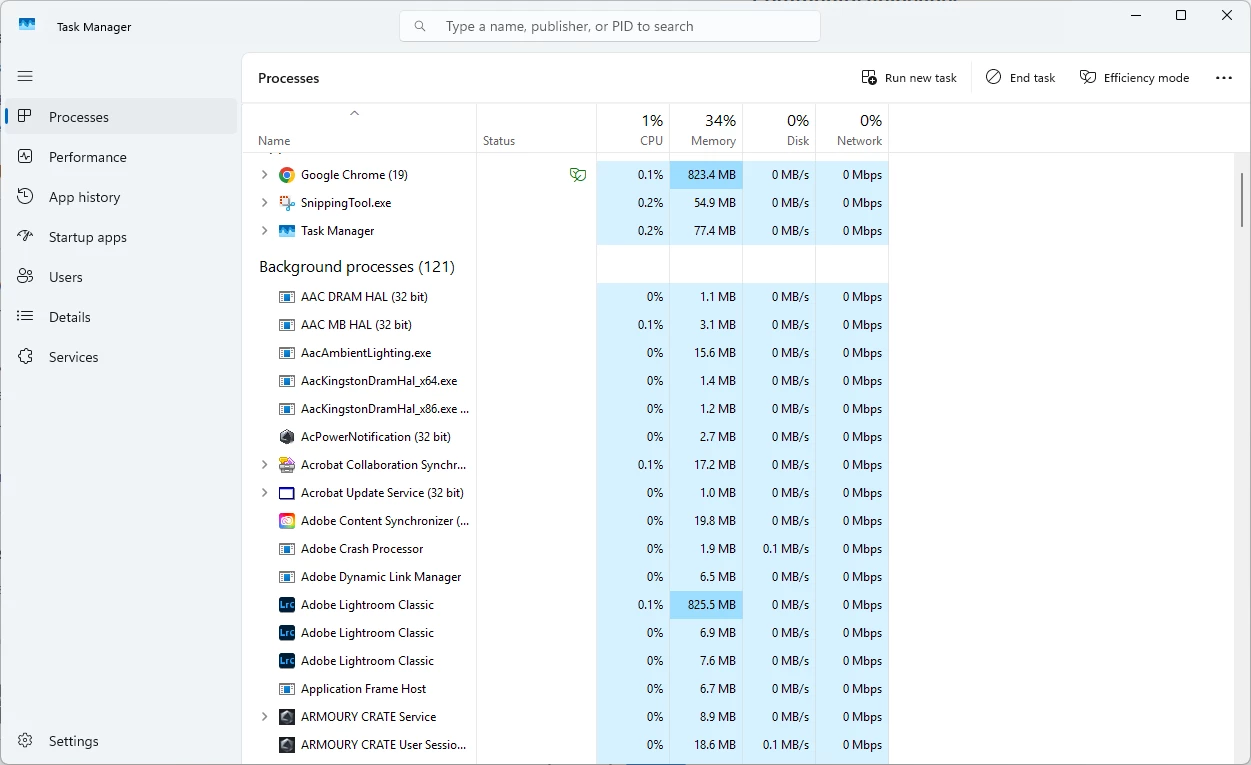Click the Background processes (121) heading

(357, 267)
